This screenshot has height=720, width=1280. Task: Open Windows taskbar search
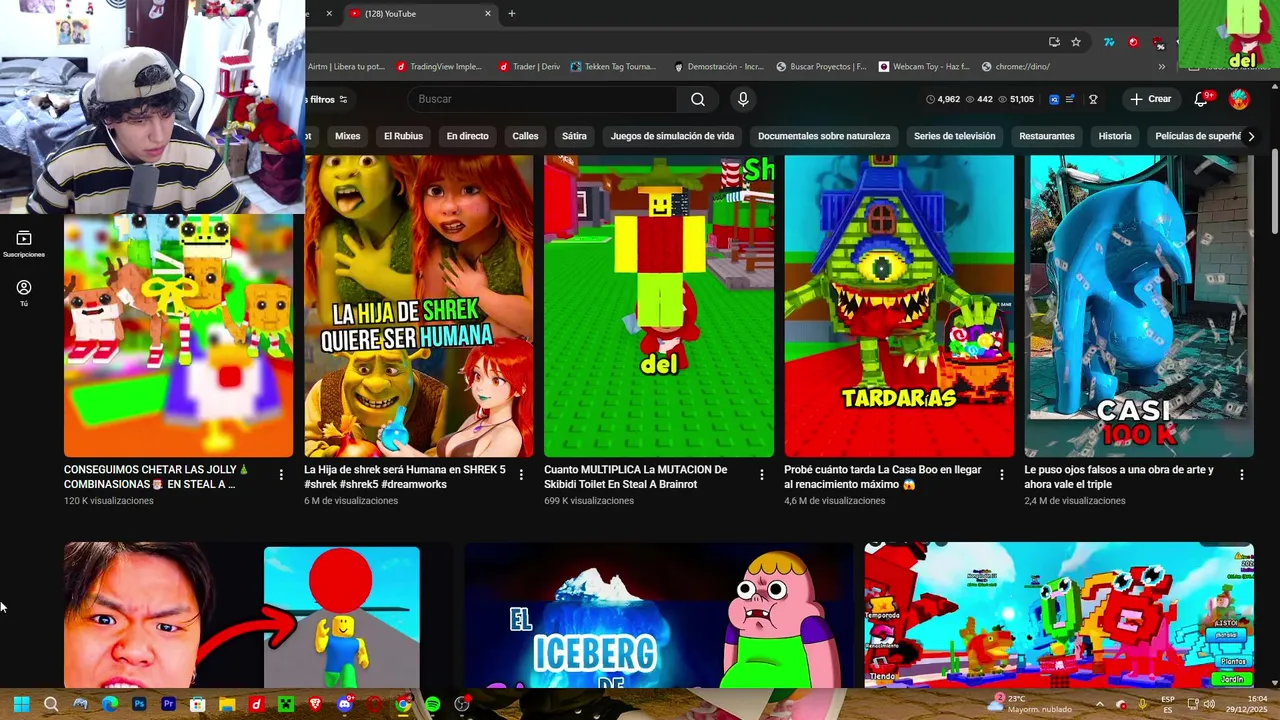coord(51,704)
